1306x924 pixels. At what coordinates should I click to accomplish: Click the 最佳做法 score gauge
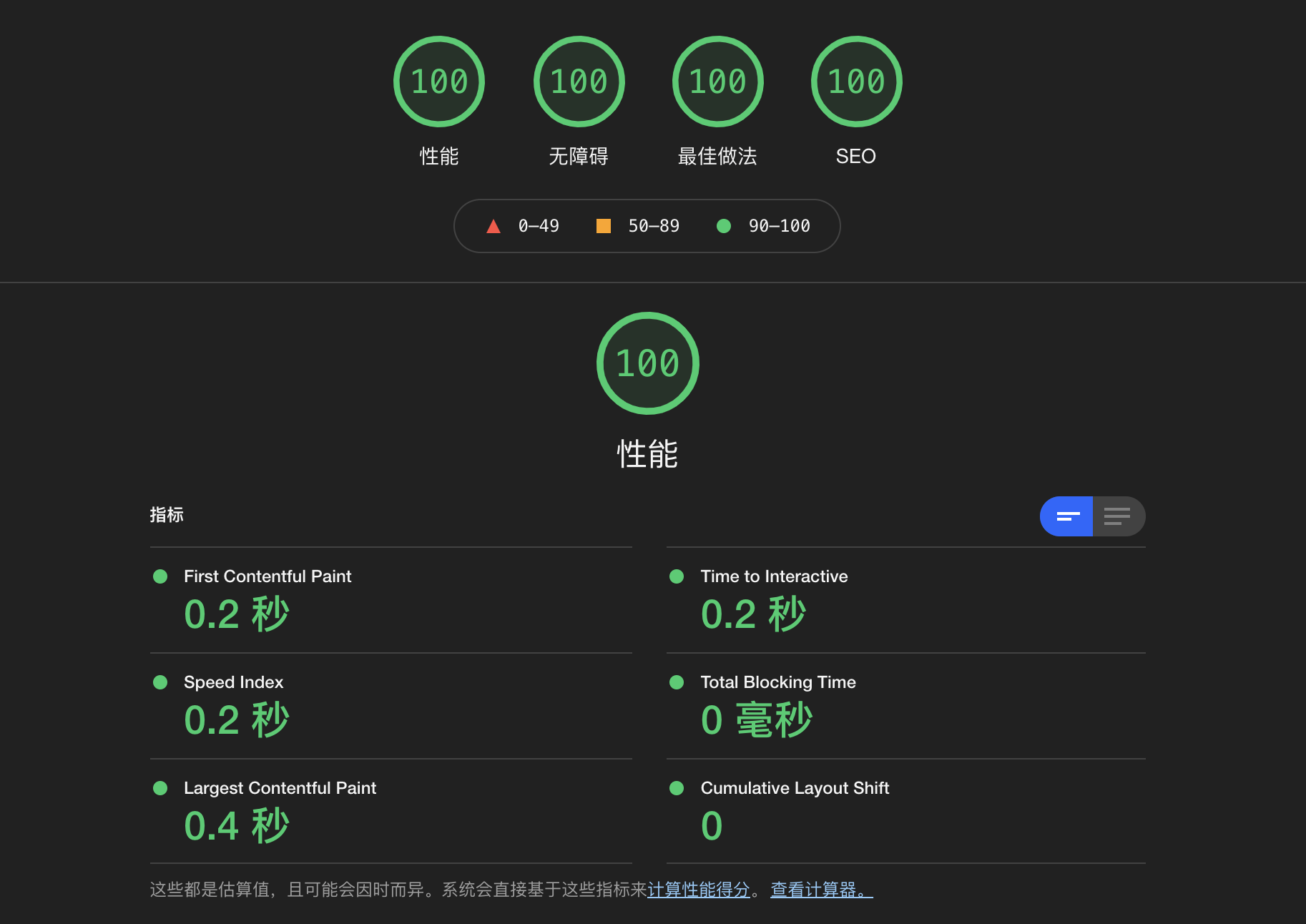coord(717,81)
